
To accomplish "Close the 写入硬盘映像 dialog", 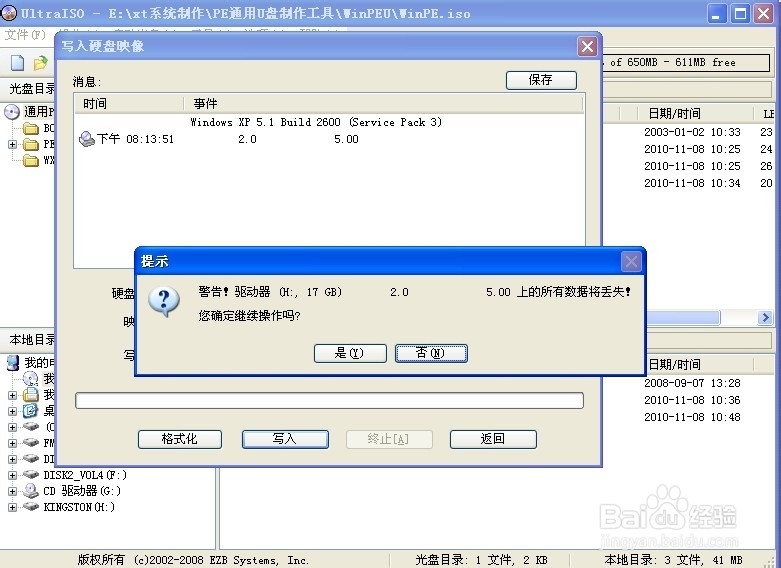I will (587, 47).
